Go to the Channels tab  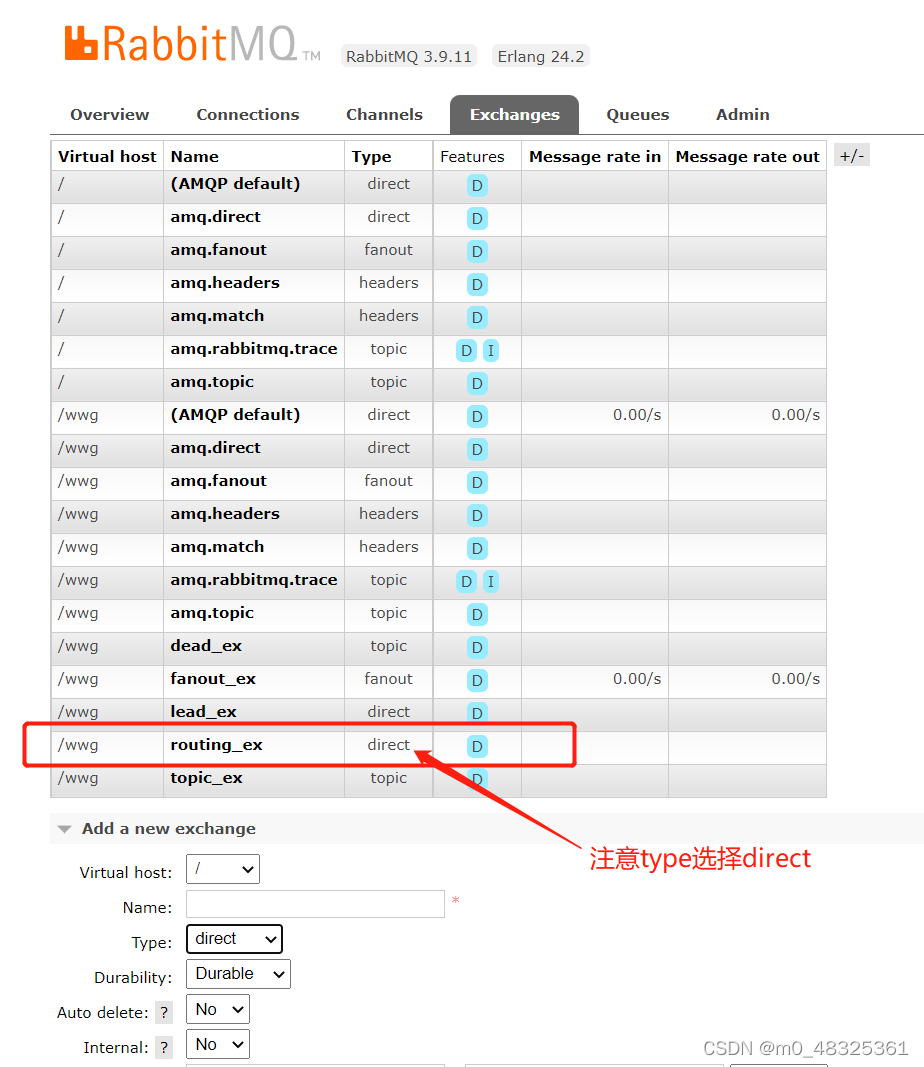(384, 114)
